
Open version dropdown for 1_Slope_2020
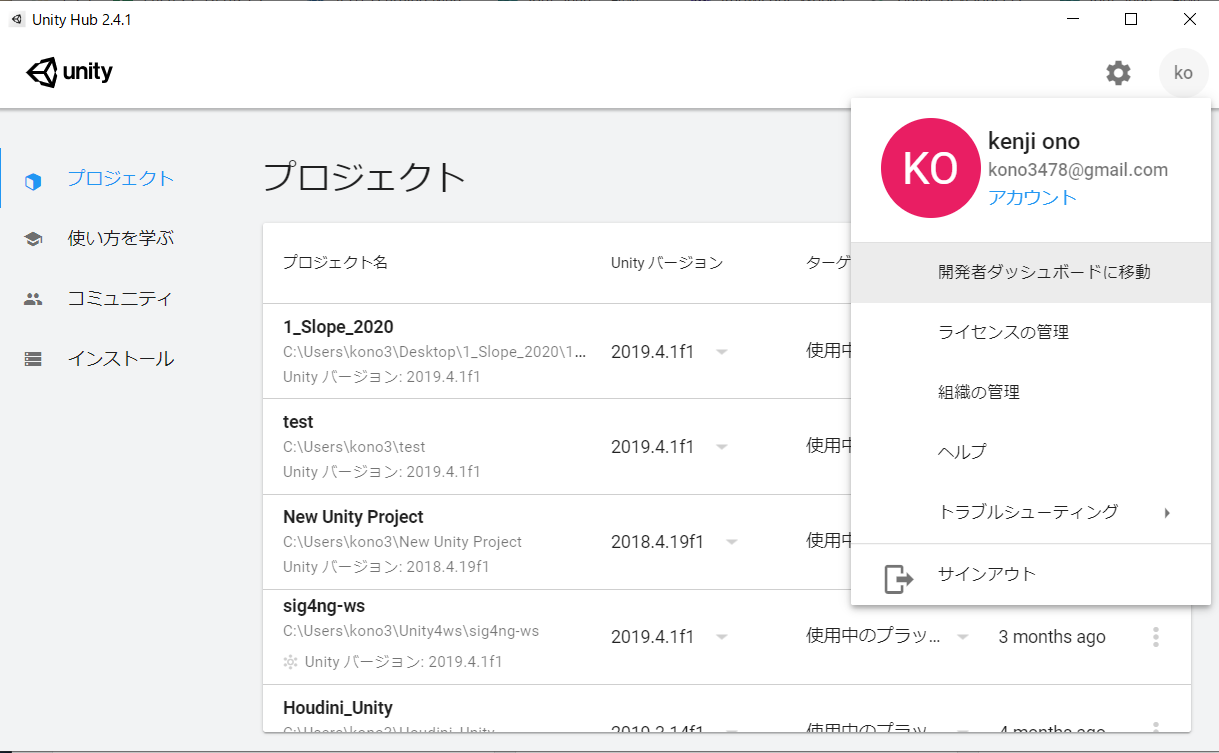coord(722,352)
